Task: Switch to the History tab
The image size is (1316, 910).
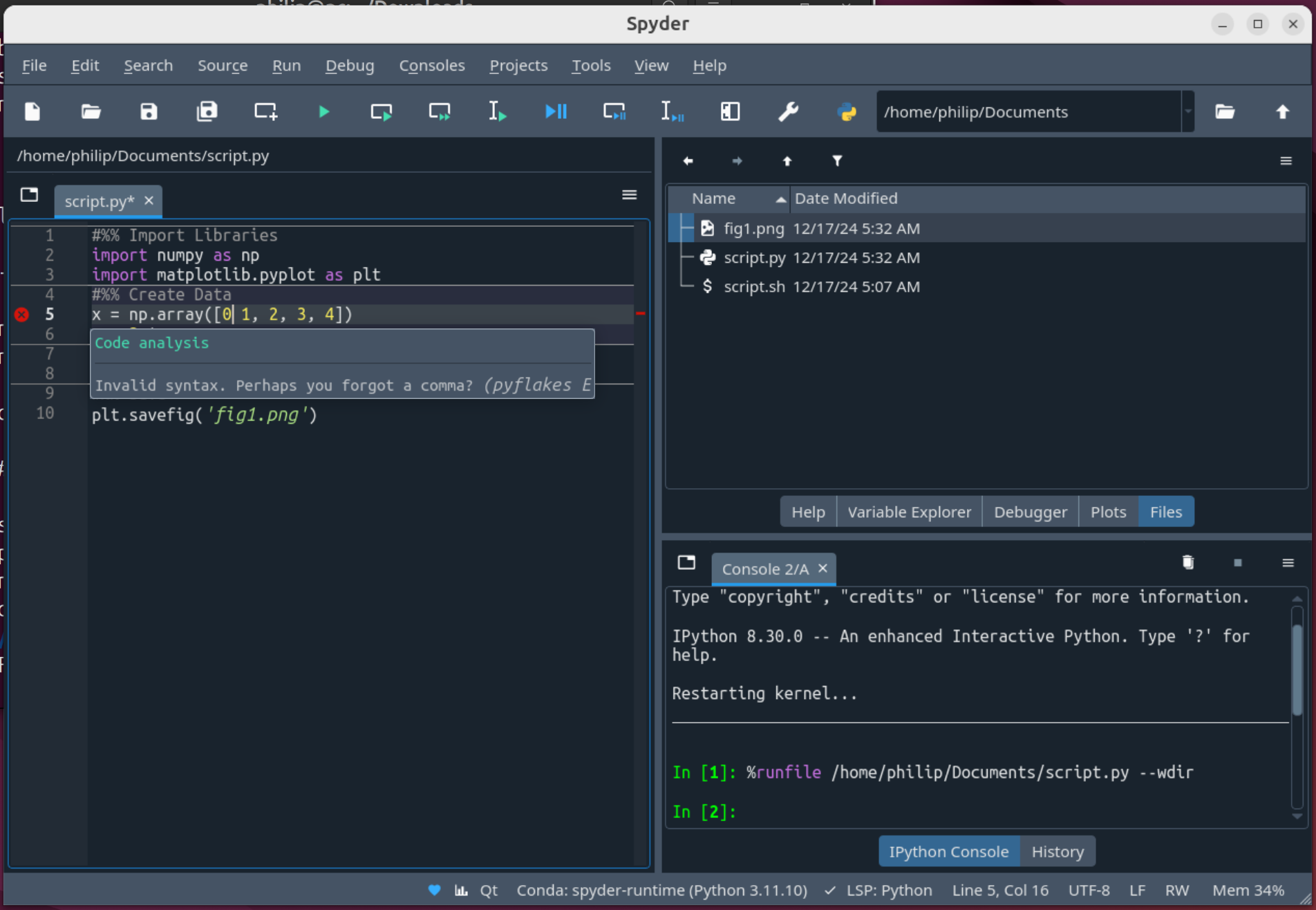Action: click(x=1057, y=851)
